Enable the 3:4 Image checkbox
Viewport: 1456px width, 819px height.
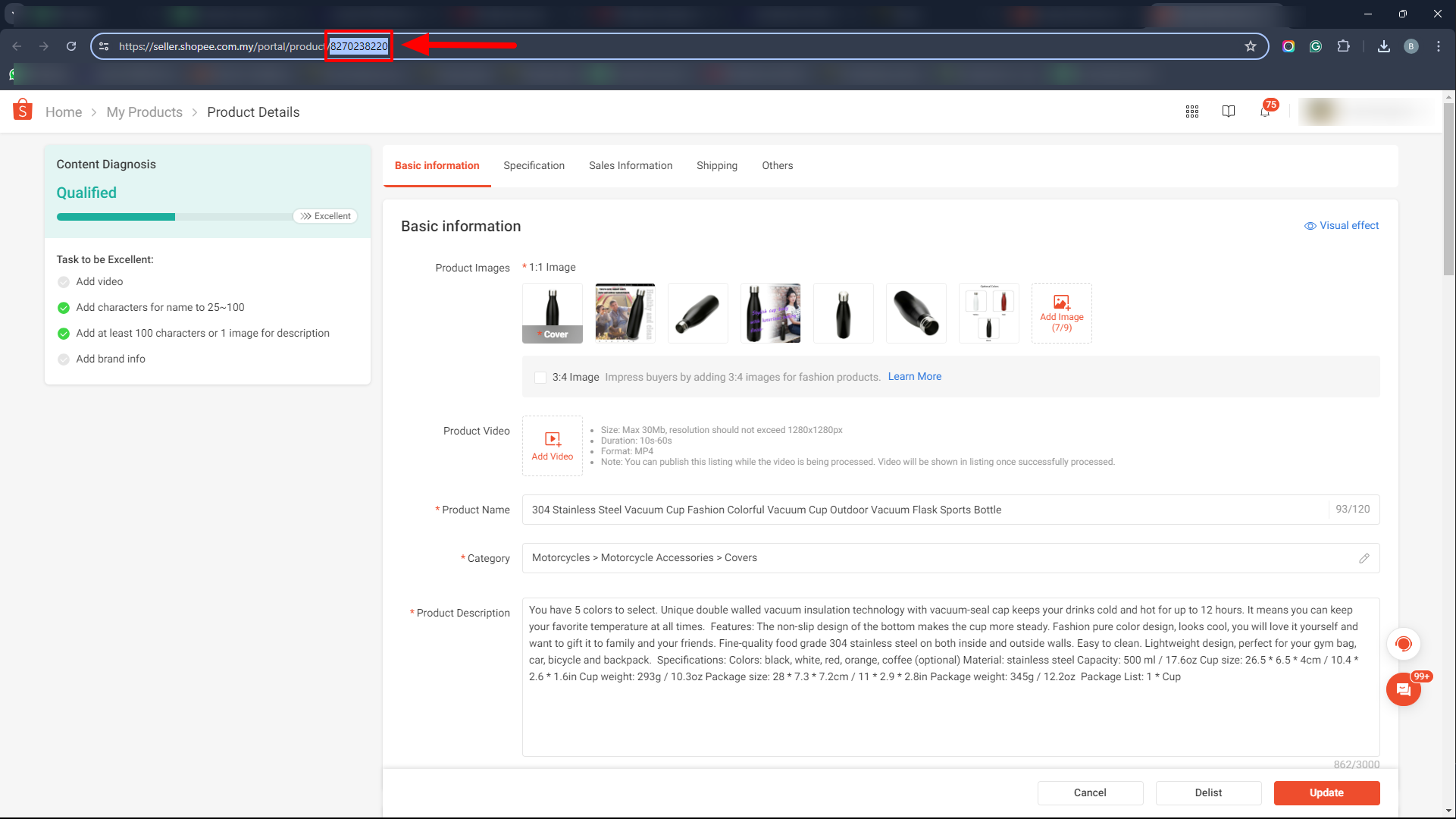point(540,377)
